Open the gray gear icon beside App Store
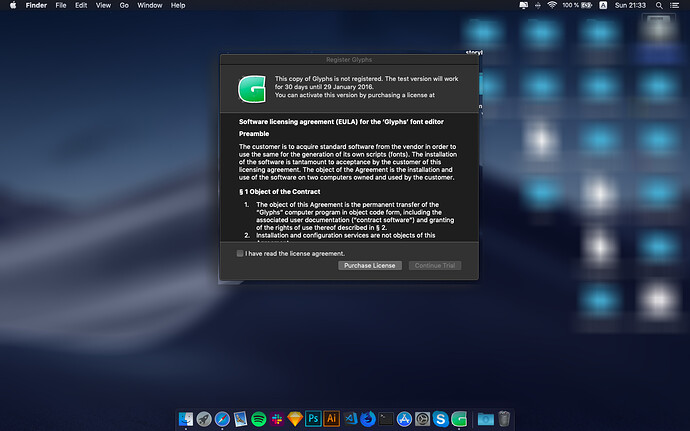Image resolution: width=690 pixels, height=431 pixels. 422,419
